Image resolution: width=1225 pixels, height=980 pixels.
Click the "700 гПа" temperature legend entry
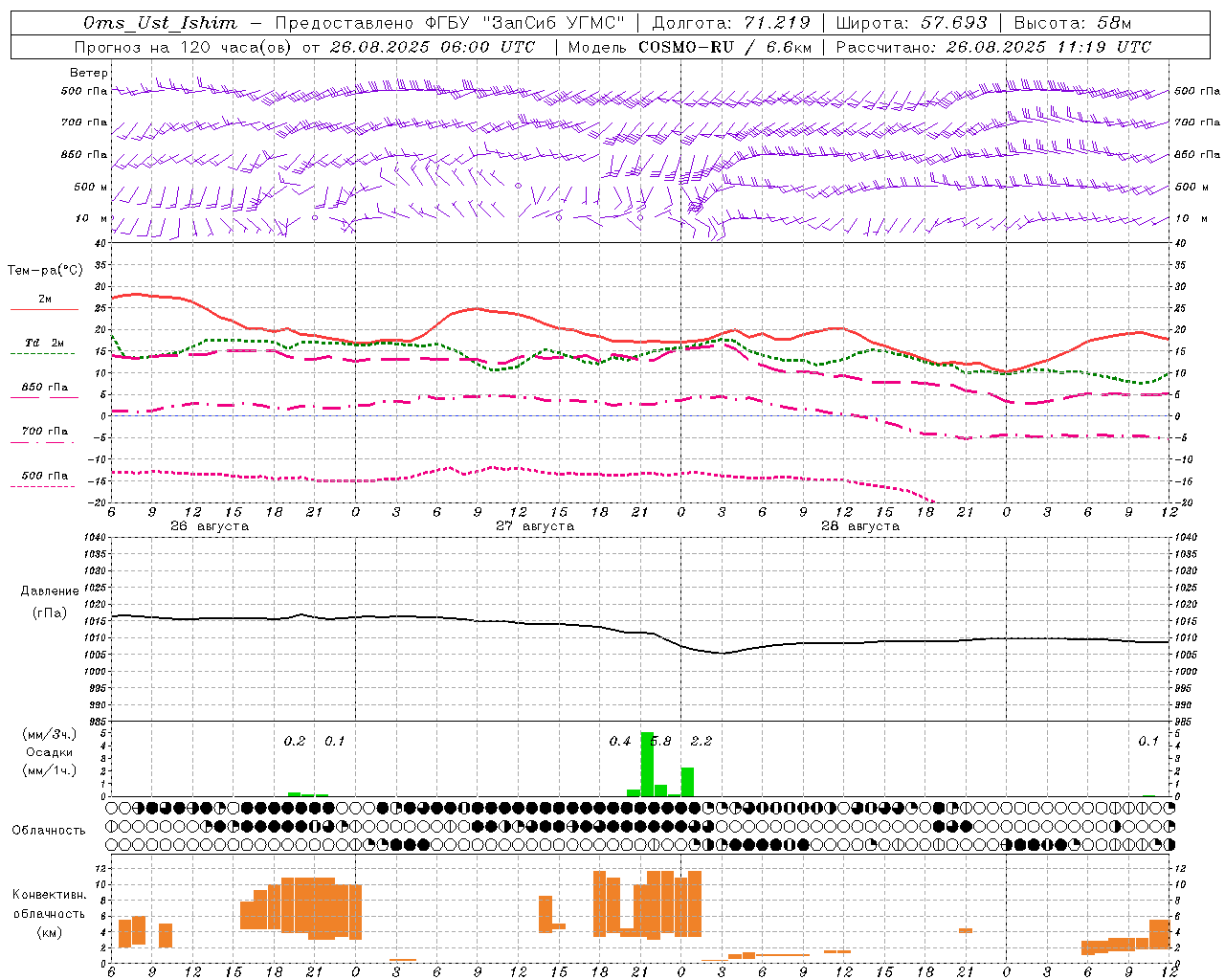click(x=45, y=431)
